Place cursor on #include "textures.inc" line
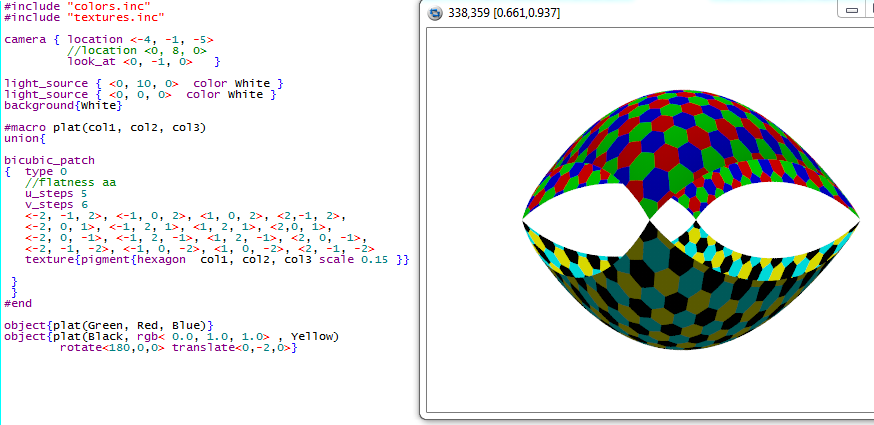This screenshot has height=425, width=874. tap(84, 17)
